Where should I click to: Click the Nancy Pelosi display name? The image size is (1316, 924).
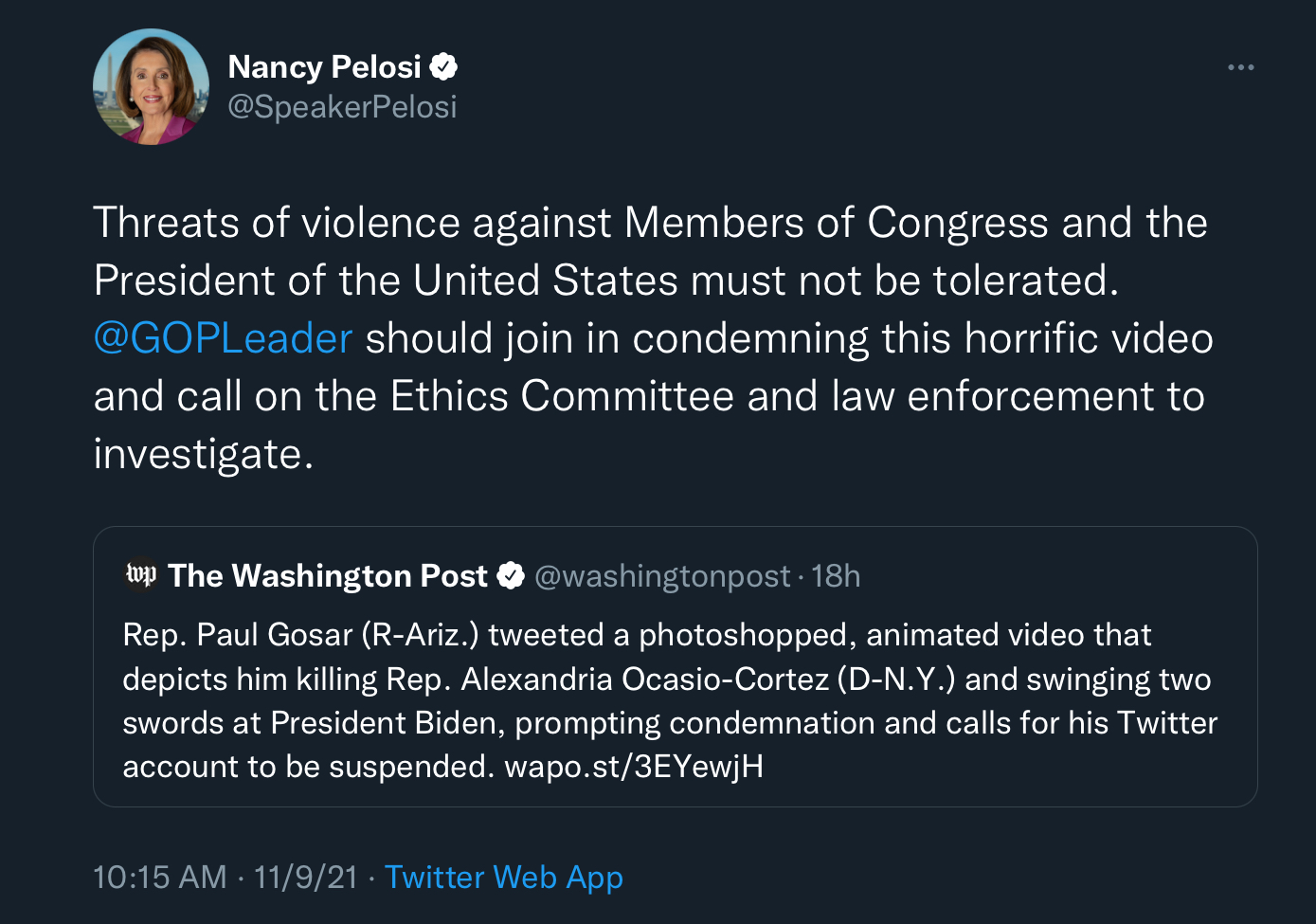(x=324, y=67)
